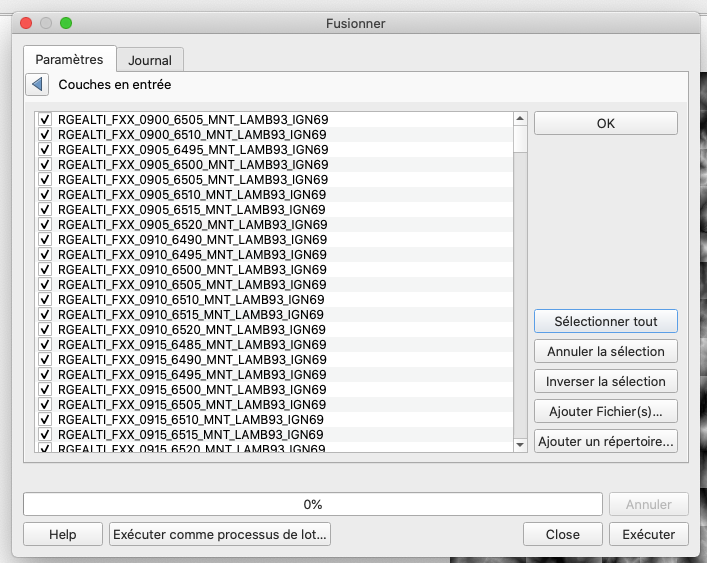The image size is (707, 563).
Task: Open Exécuter comme processus de lot...
Action: 220,535
